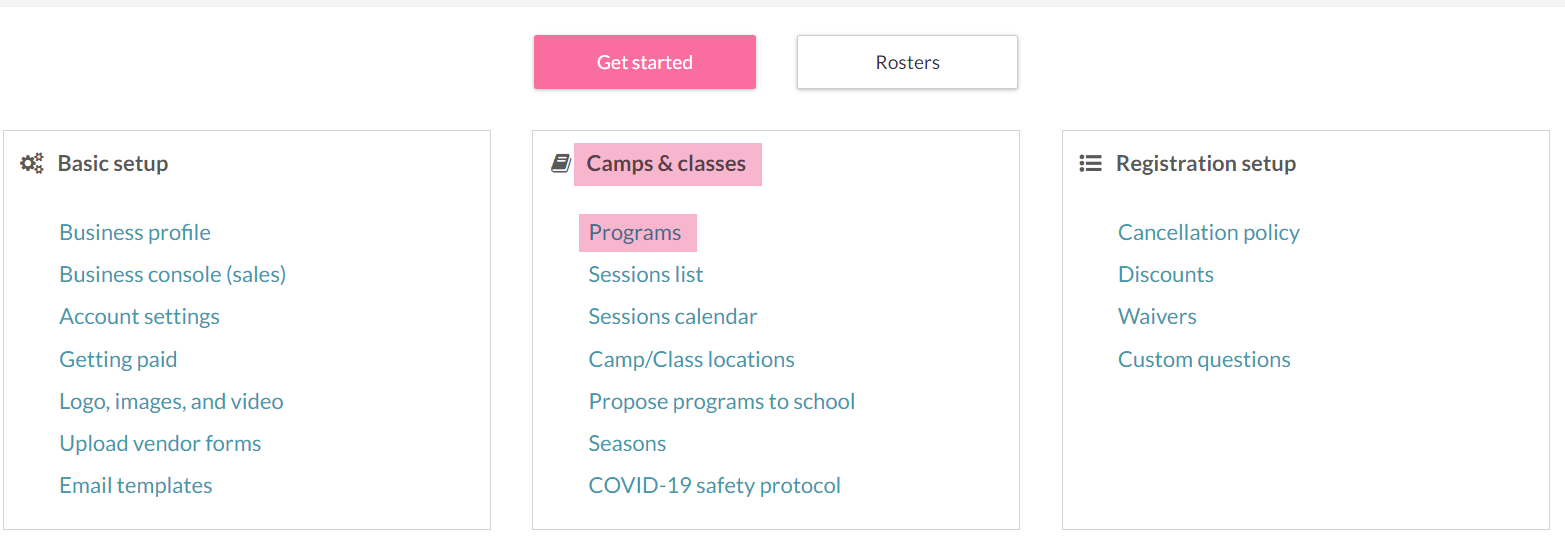Open the Rosters button

tap(907, 63)
